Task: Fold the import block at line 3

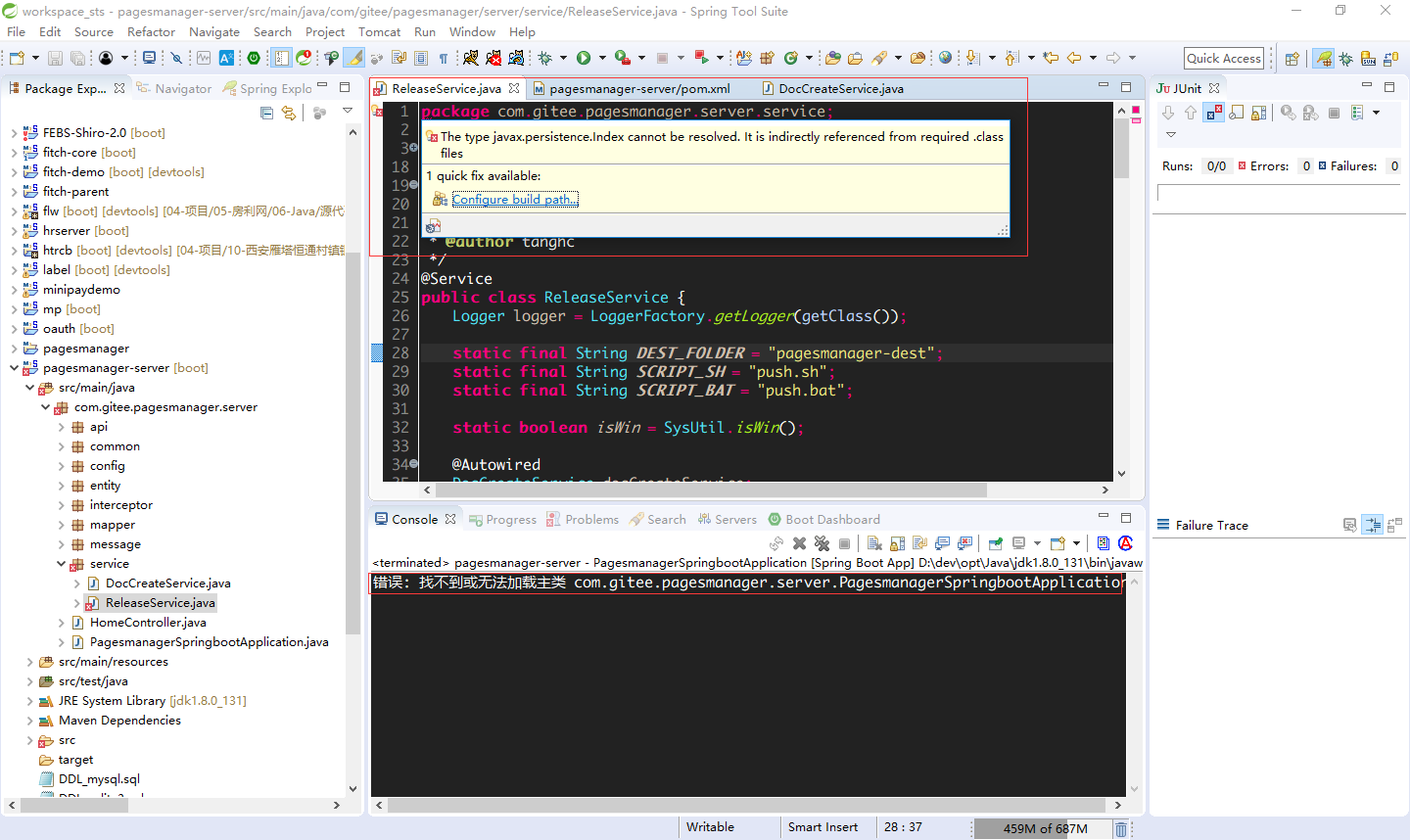Action: coord(414,148)
